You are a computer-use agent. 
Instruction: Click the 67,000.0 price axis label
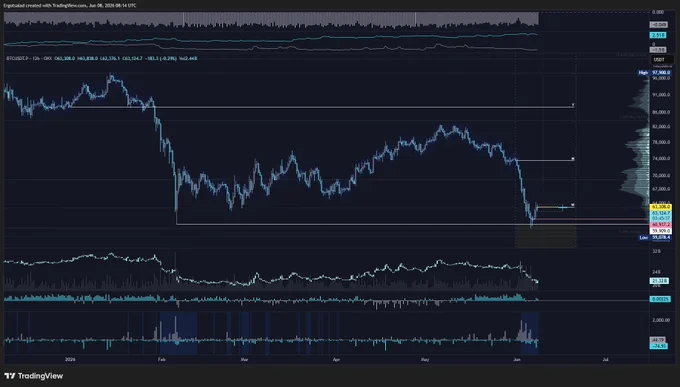(x=661, y=189)
